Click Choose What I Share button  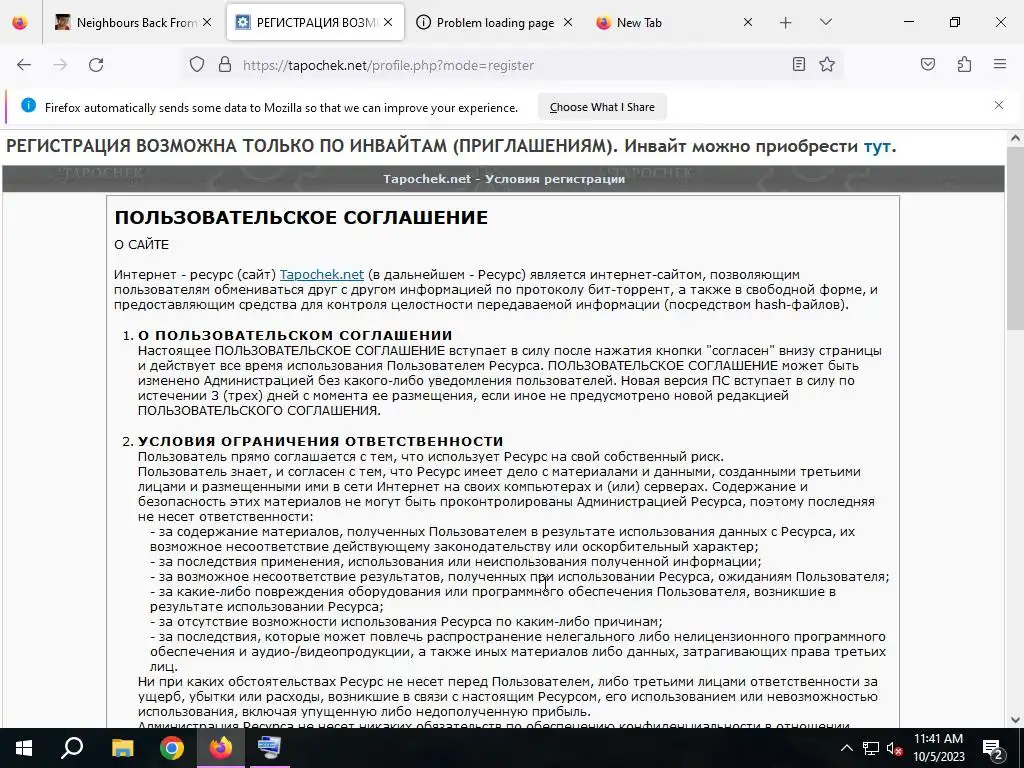click(602, 107)
